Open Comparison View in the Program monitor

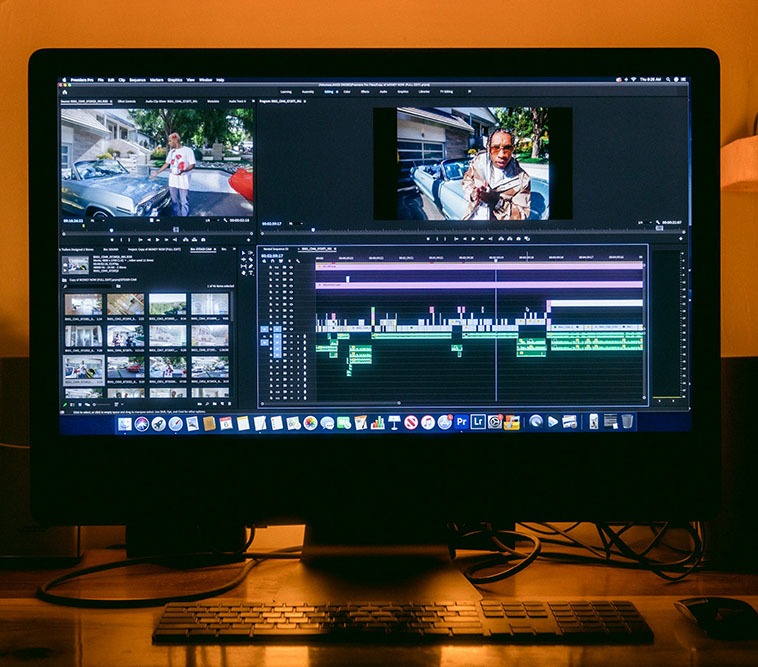pyautogui.click(x=527, y=239)
